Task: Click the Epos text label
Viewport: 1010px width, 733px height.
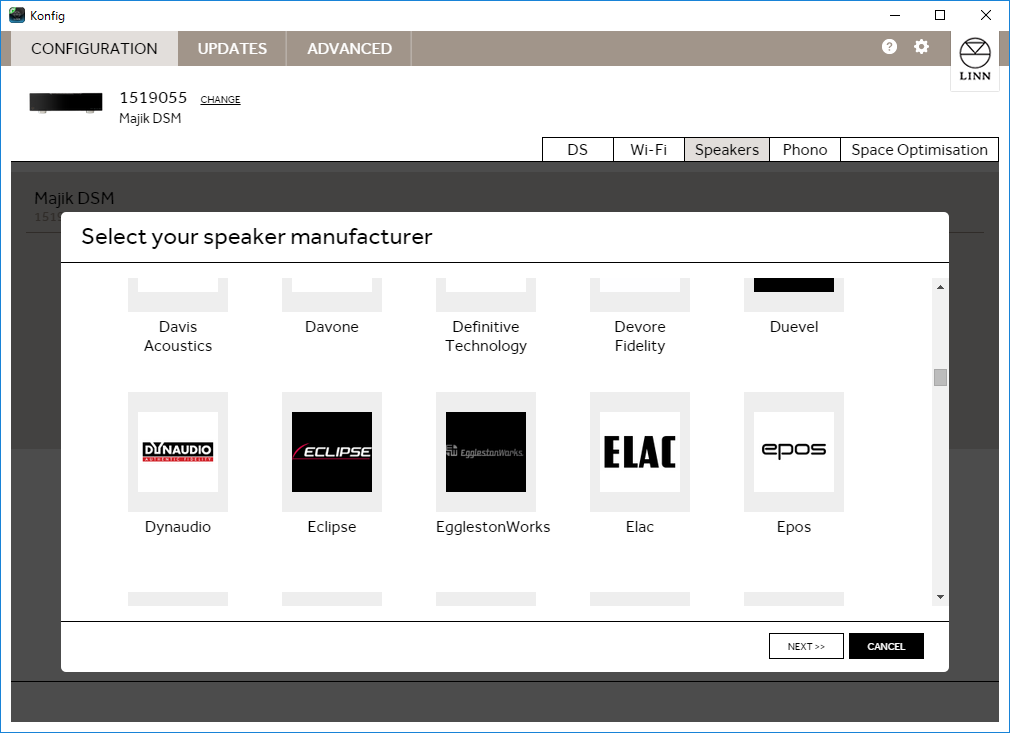Action: [794, 527]
